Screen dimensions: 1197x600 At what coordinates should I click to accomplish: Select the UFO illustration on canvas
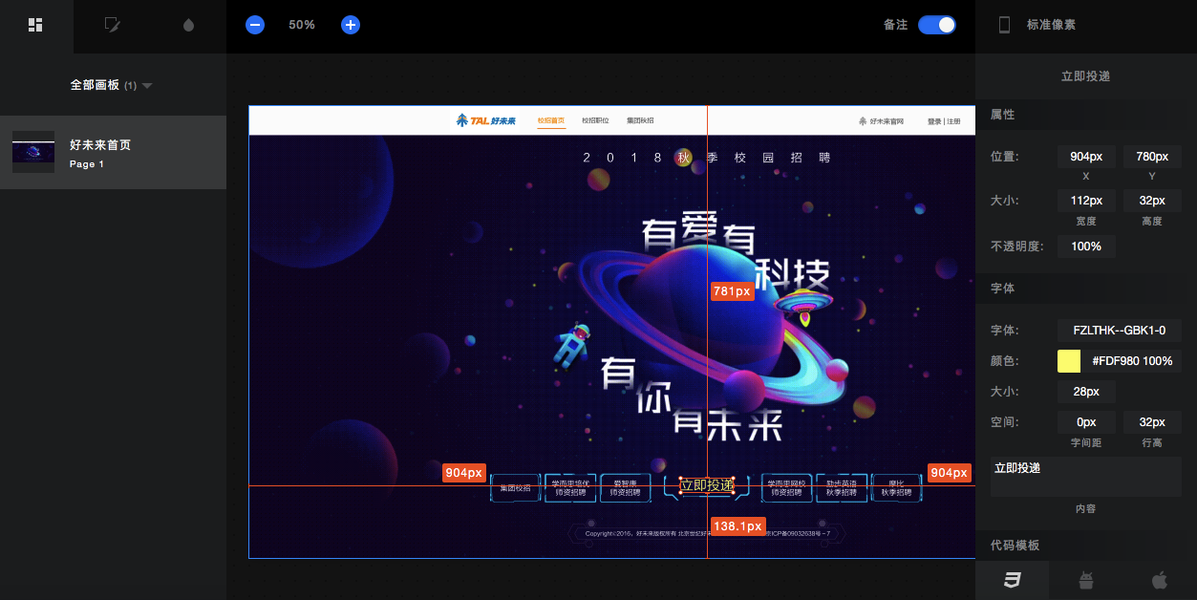tap(803, 305)
